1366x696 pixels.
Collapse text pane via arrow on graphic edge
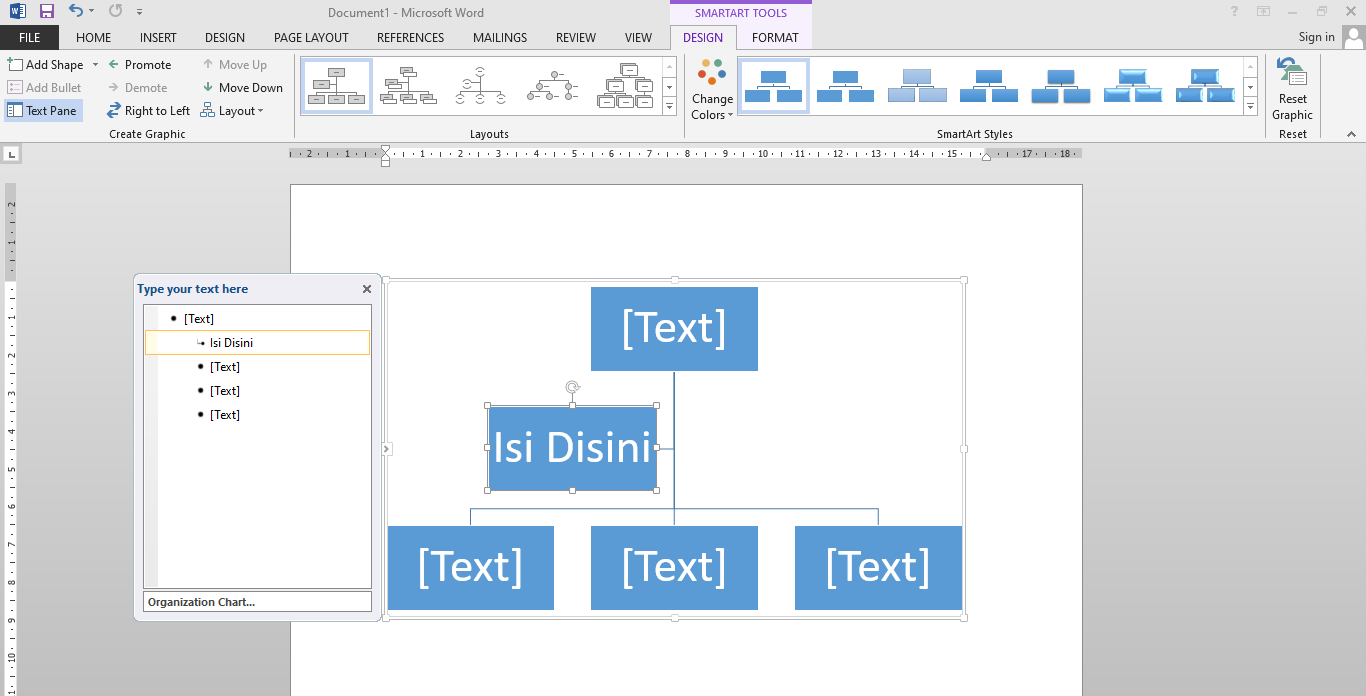(387, 449)
